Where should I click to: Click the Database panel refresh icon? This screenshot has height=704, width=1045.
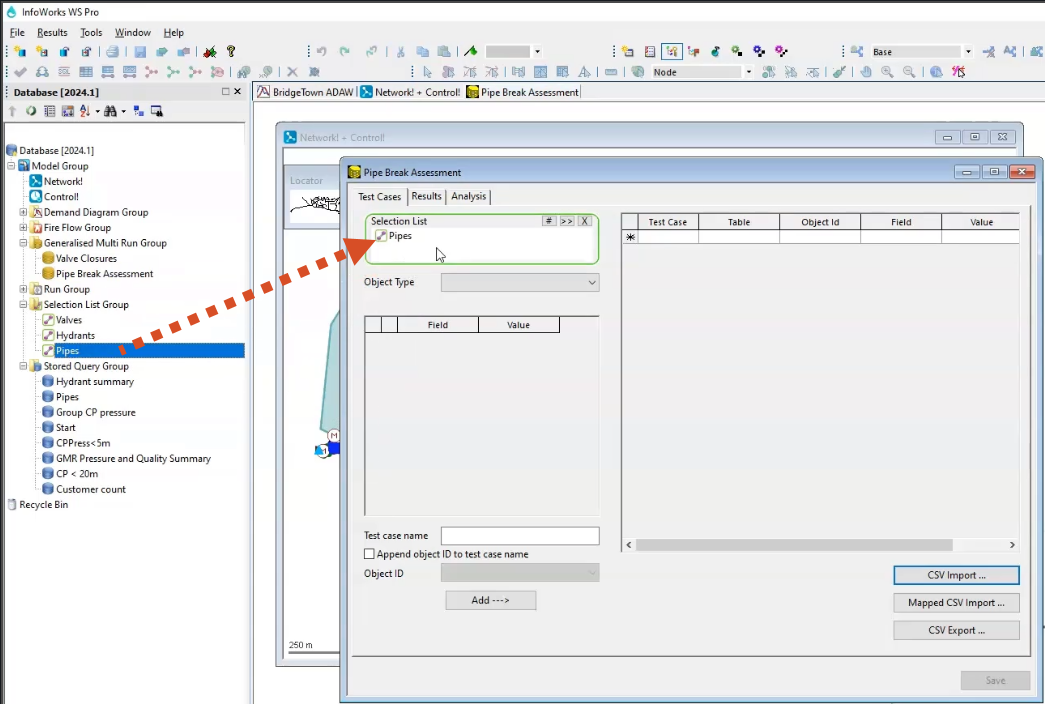[x=31, y=111]
